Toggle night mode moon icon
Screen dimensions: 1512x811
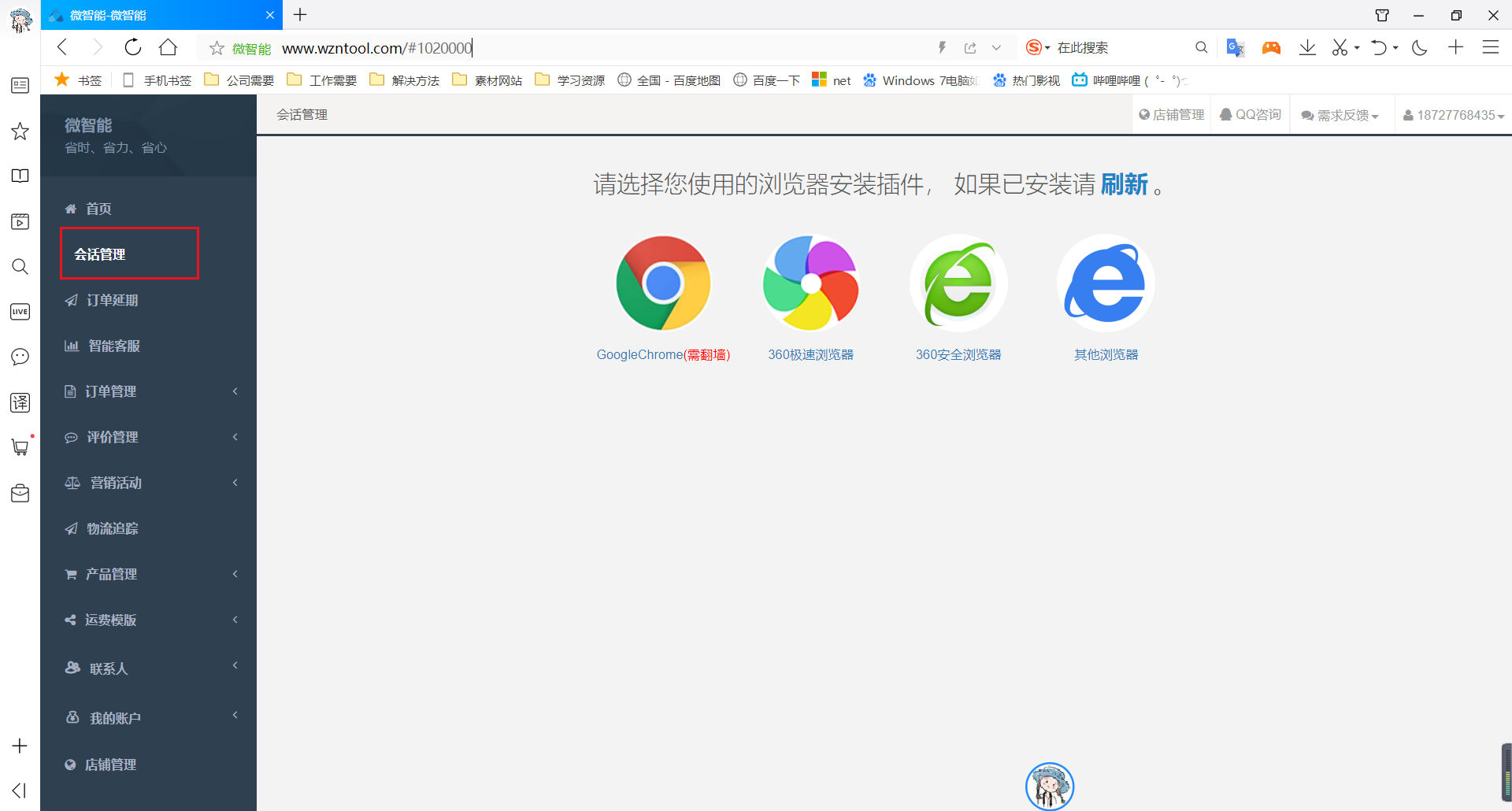coord(1420,47)
